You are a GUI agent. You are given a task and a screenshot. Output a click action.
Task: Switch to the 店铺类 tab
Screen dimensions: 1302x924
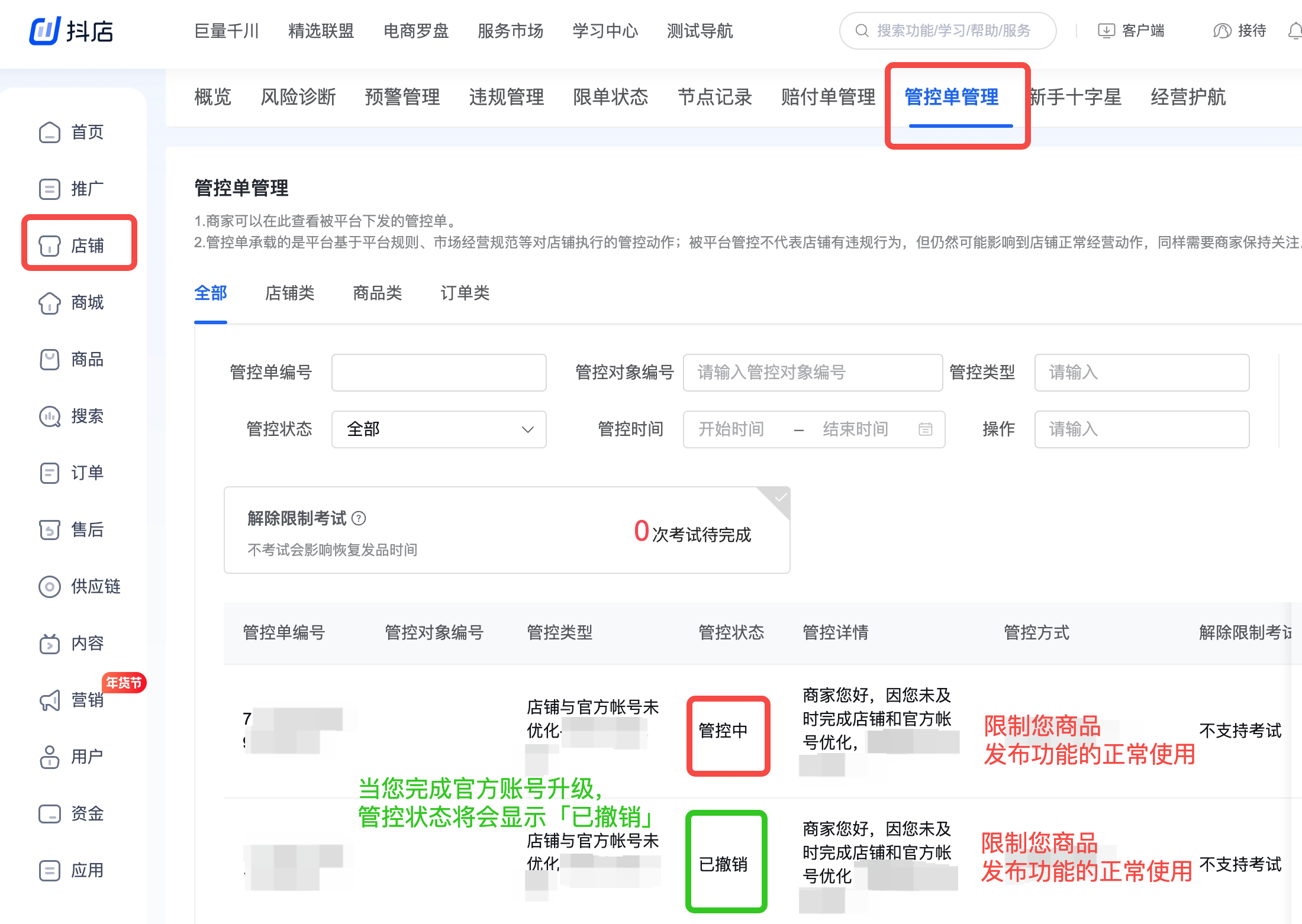[x=289, y=293]
